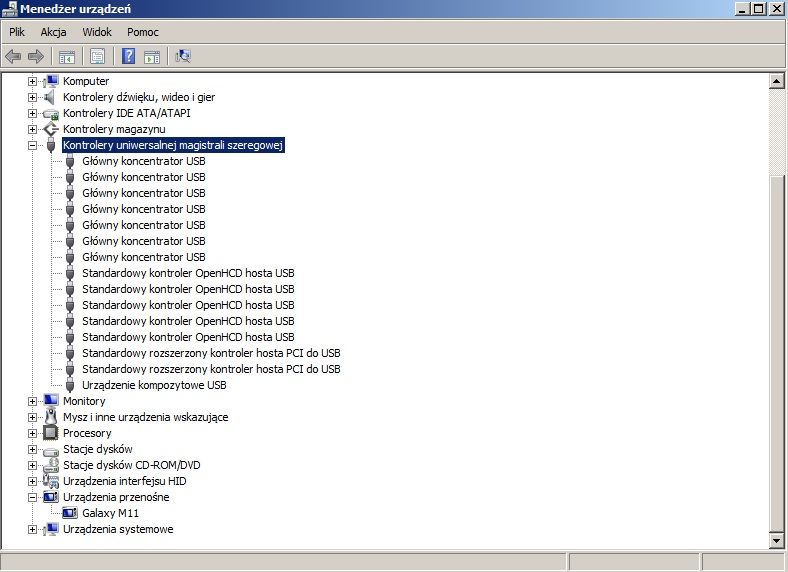Open the Properties toolbar icon

tap(97, 56)
